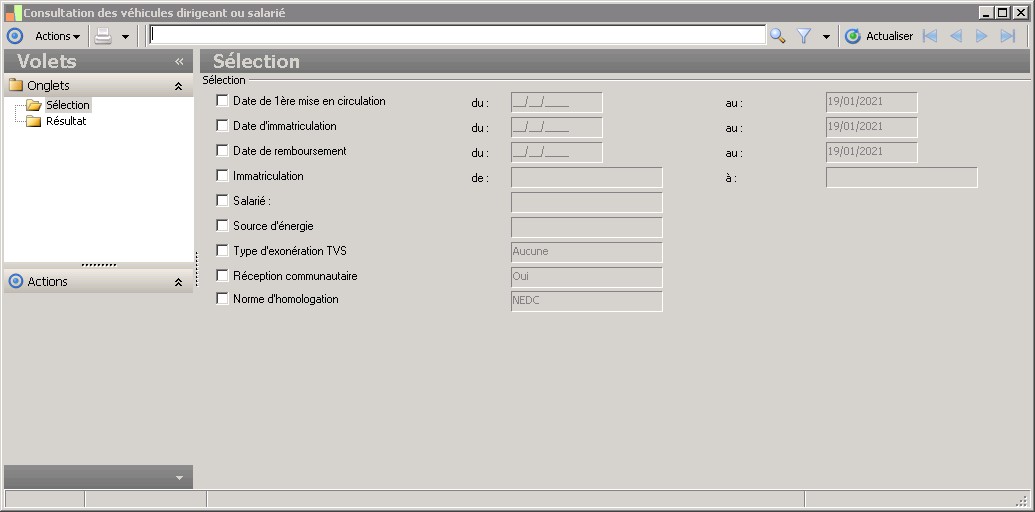
Task: Click the Actualiser label
Action: [889, 36]
